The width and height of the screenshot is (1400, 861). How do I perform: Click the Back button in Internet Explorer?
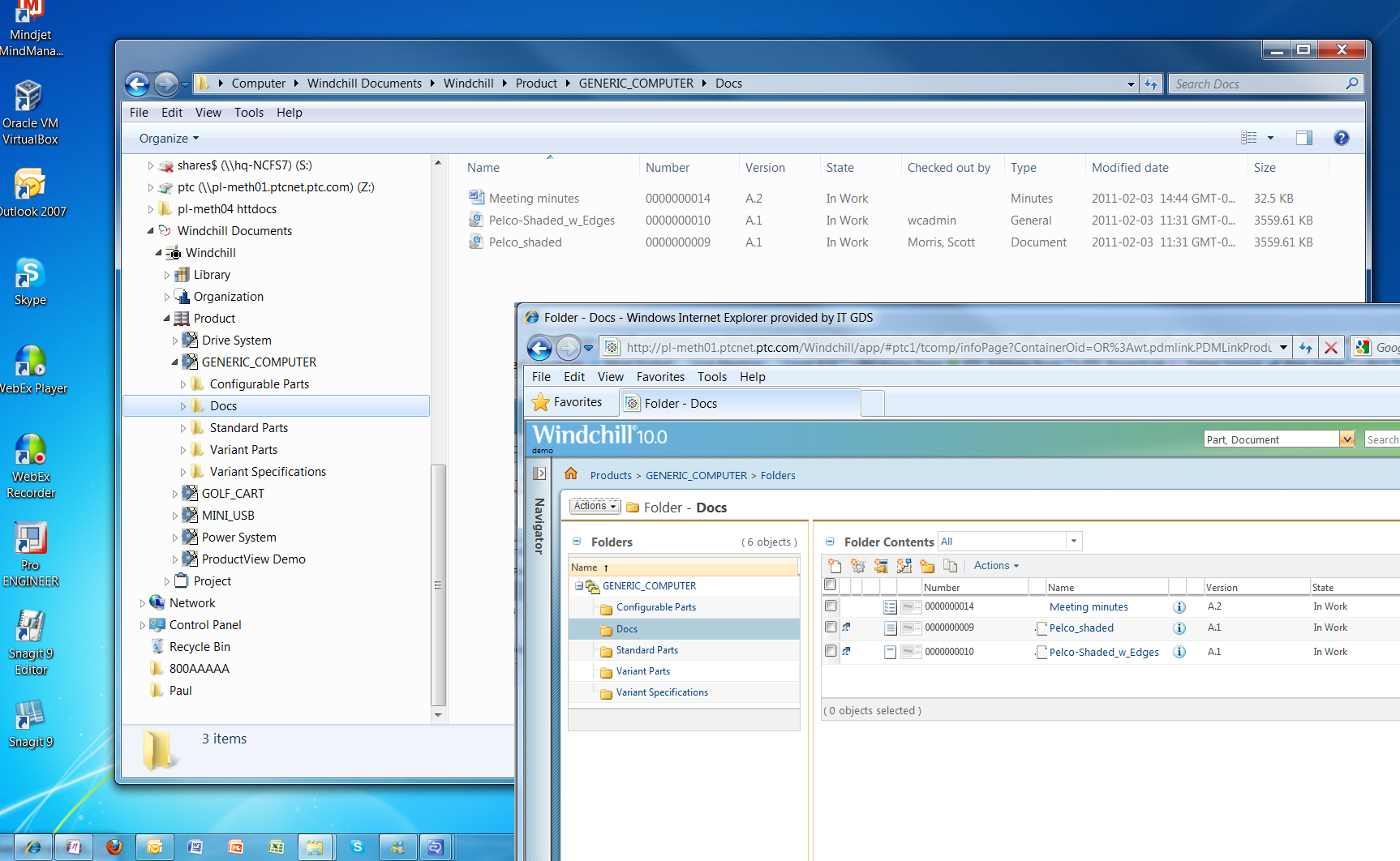[x=539, y=349]
